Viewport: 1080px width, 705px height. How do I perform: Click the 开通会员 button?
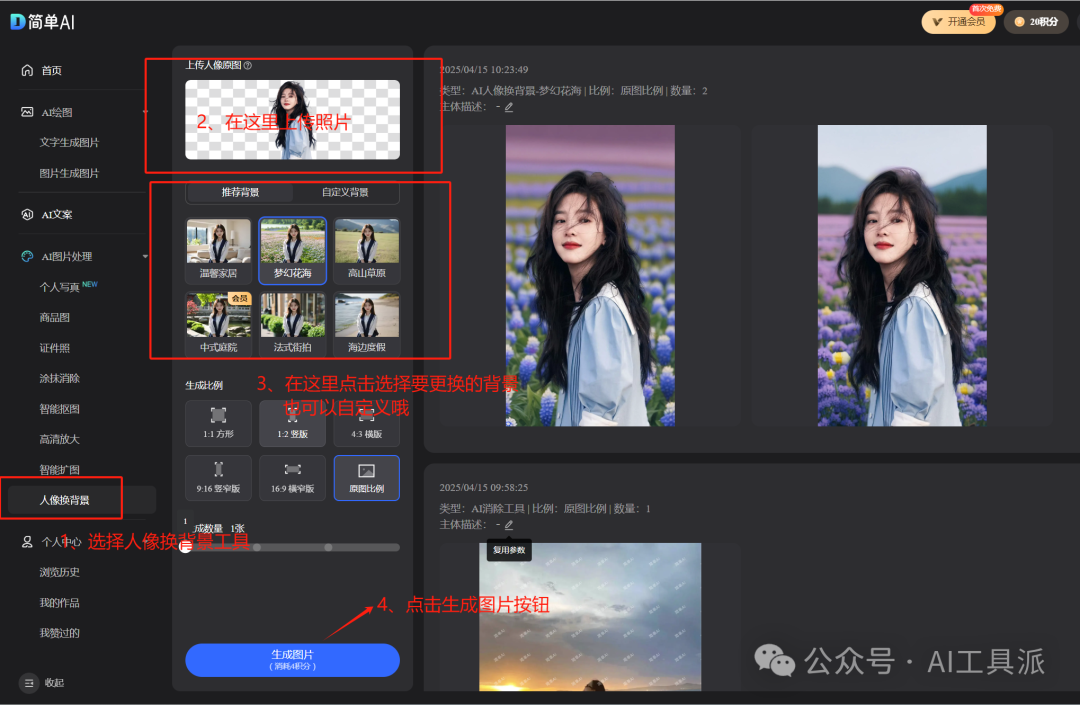pyautogui.click(x=958, y=22)
